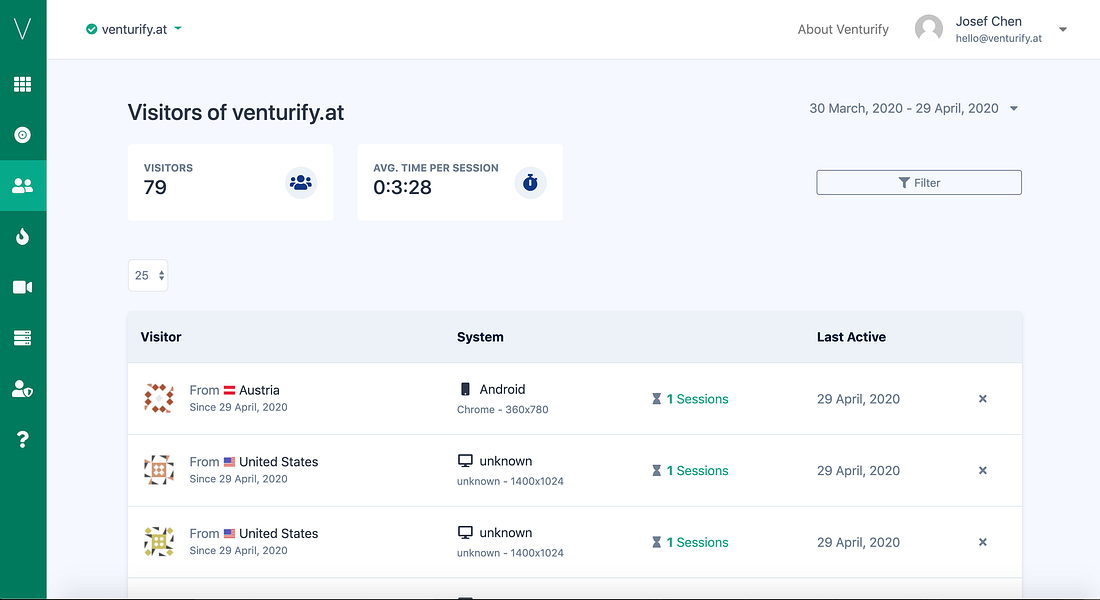Click the From Austria visitor name
Image resolution: width=1100 pixels, height=600 pixels.
pos(234,390)
